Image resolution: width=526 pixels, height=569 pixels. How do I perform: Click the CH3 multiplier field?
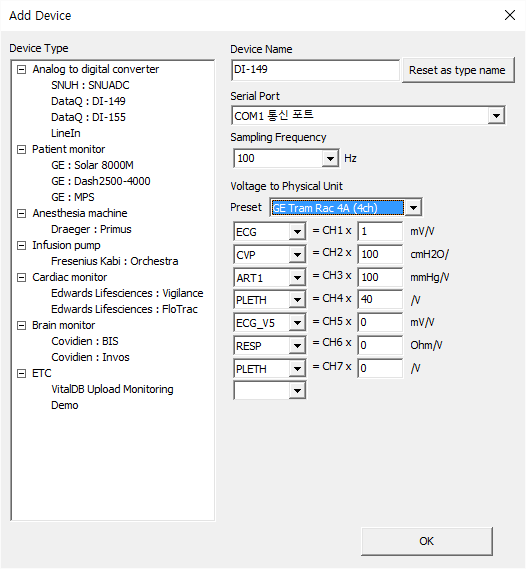(380, 277)
